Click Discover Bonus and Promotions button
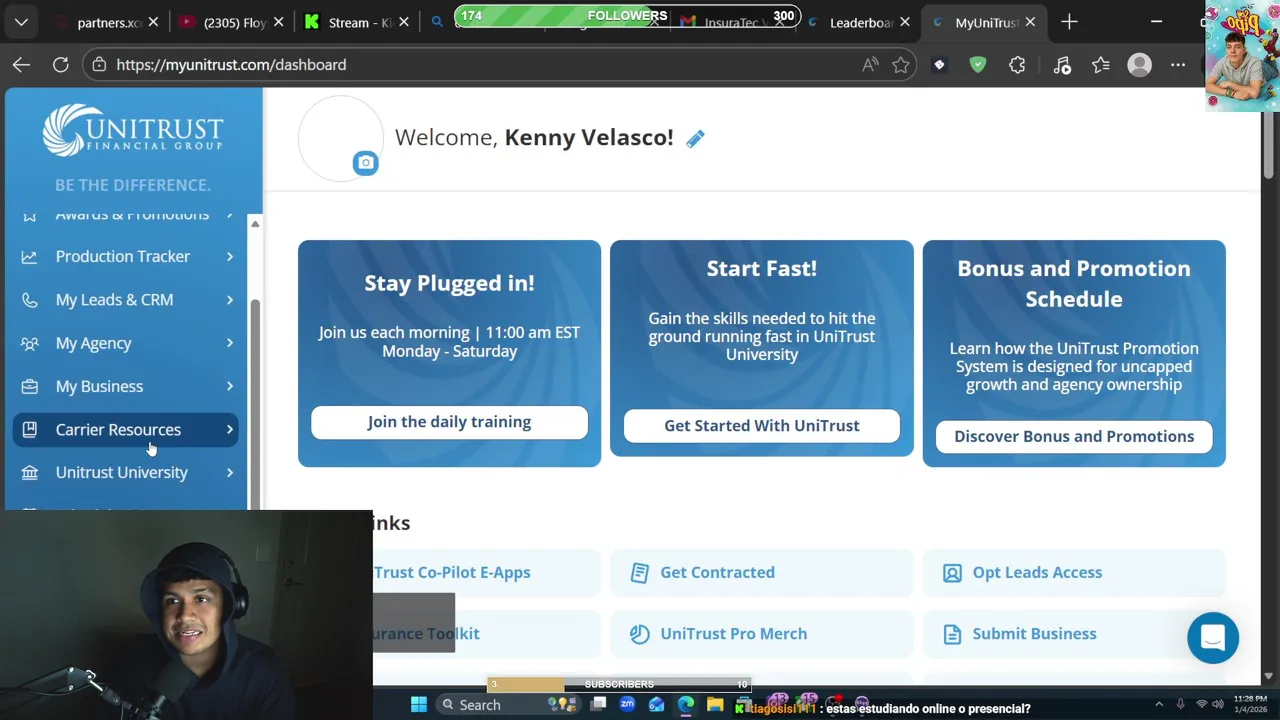The width and height of the screenshot is (1280, 720). (1074, 437)
